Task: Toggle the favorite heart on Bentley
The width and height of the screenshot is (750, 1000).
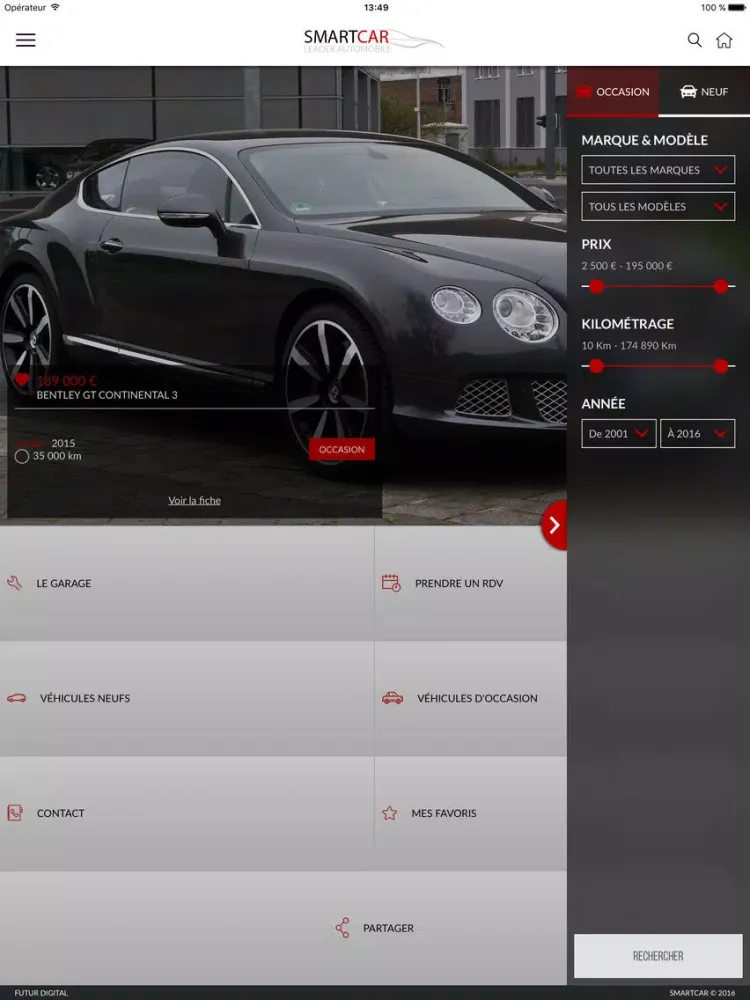Action: [22, 379]
